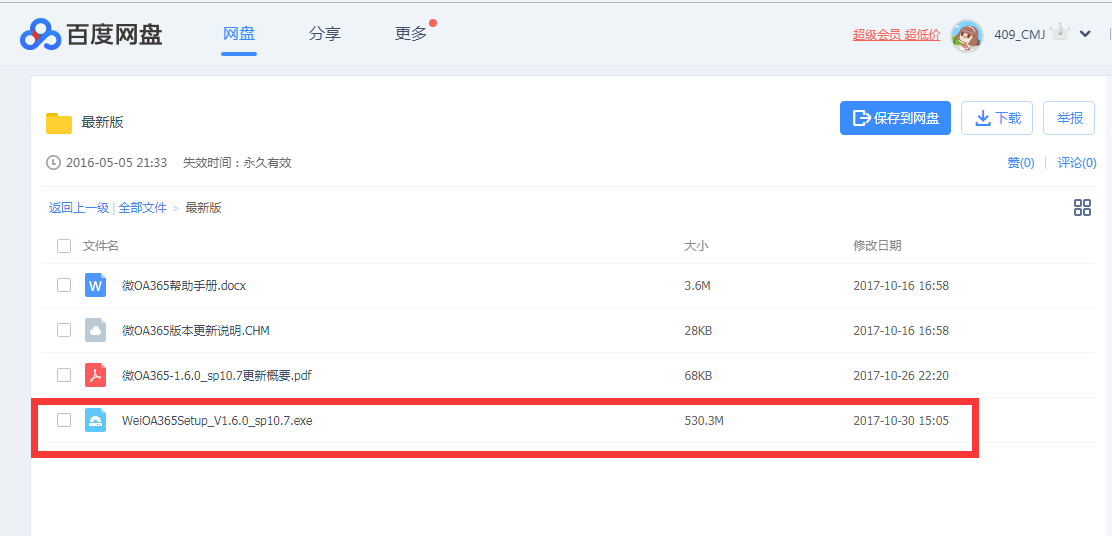Click the PDF icon for 更新概要.pdf

(95, 375)
